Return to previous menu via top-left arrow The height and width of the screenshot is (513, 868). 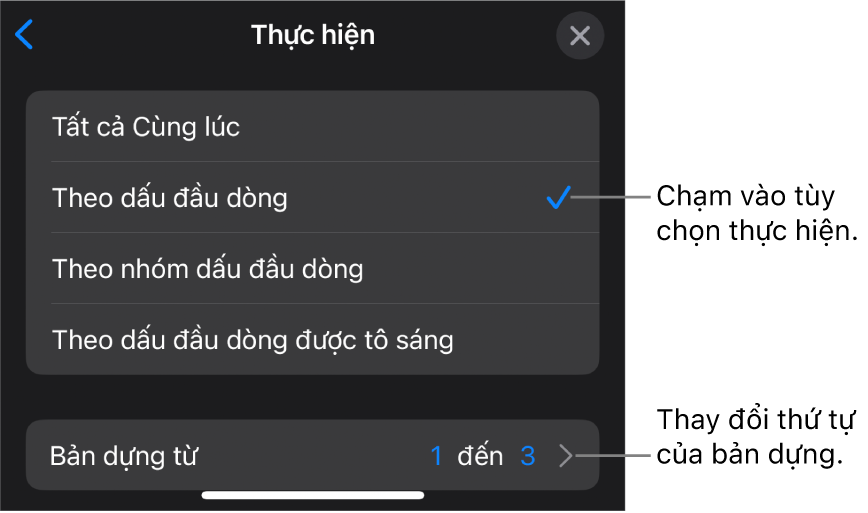[x=24, y=36]
